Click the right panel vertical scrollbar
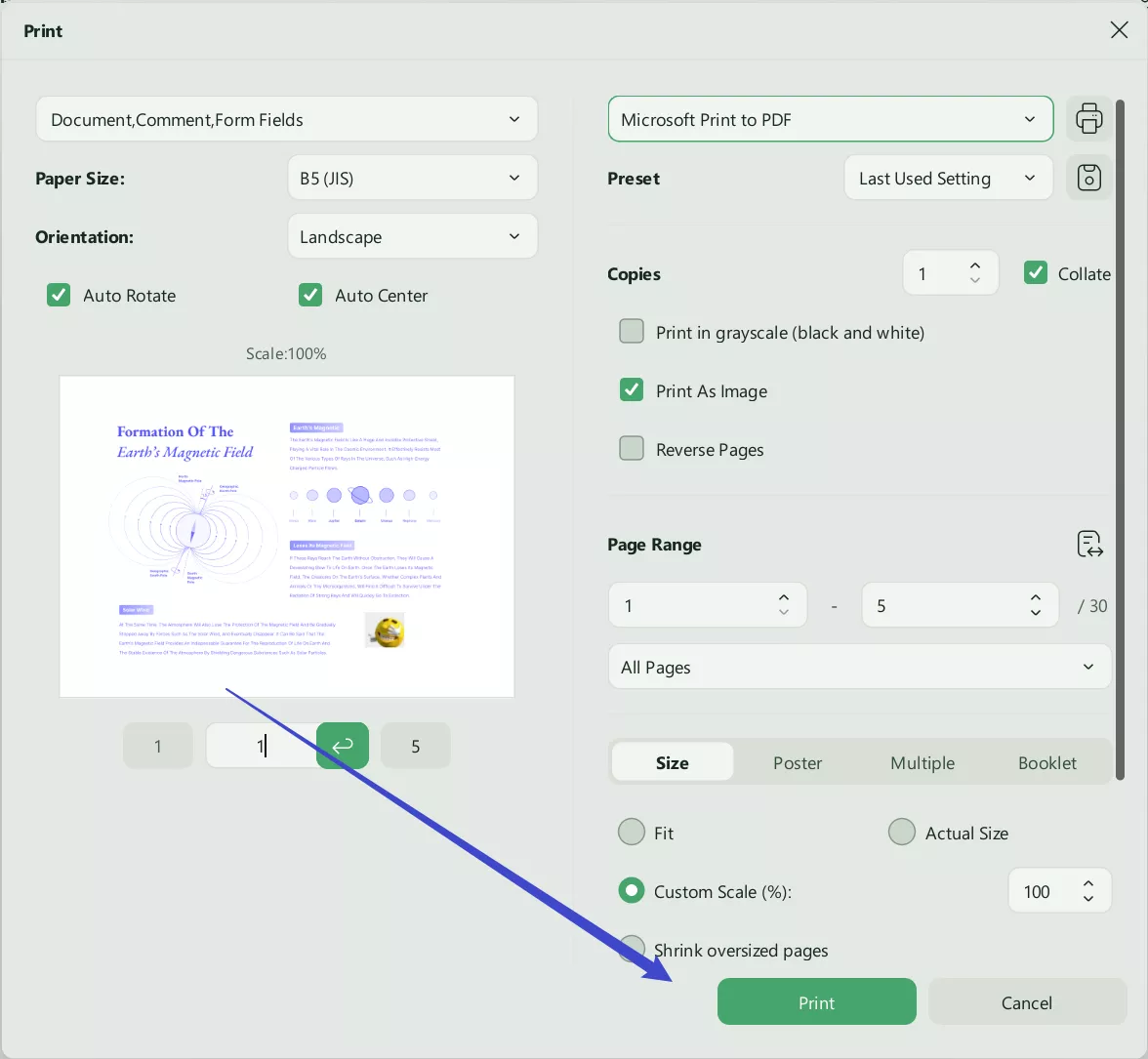The height and width of the screenshot is (1059, 1148). coord(1120,439)
